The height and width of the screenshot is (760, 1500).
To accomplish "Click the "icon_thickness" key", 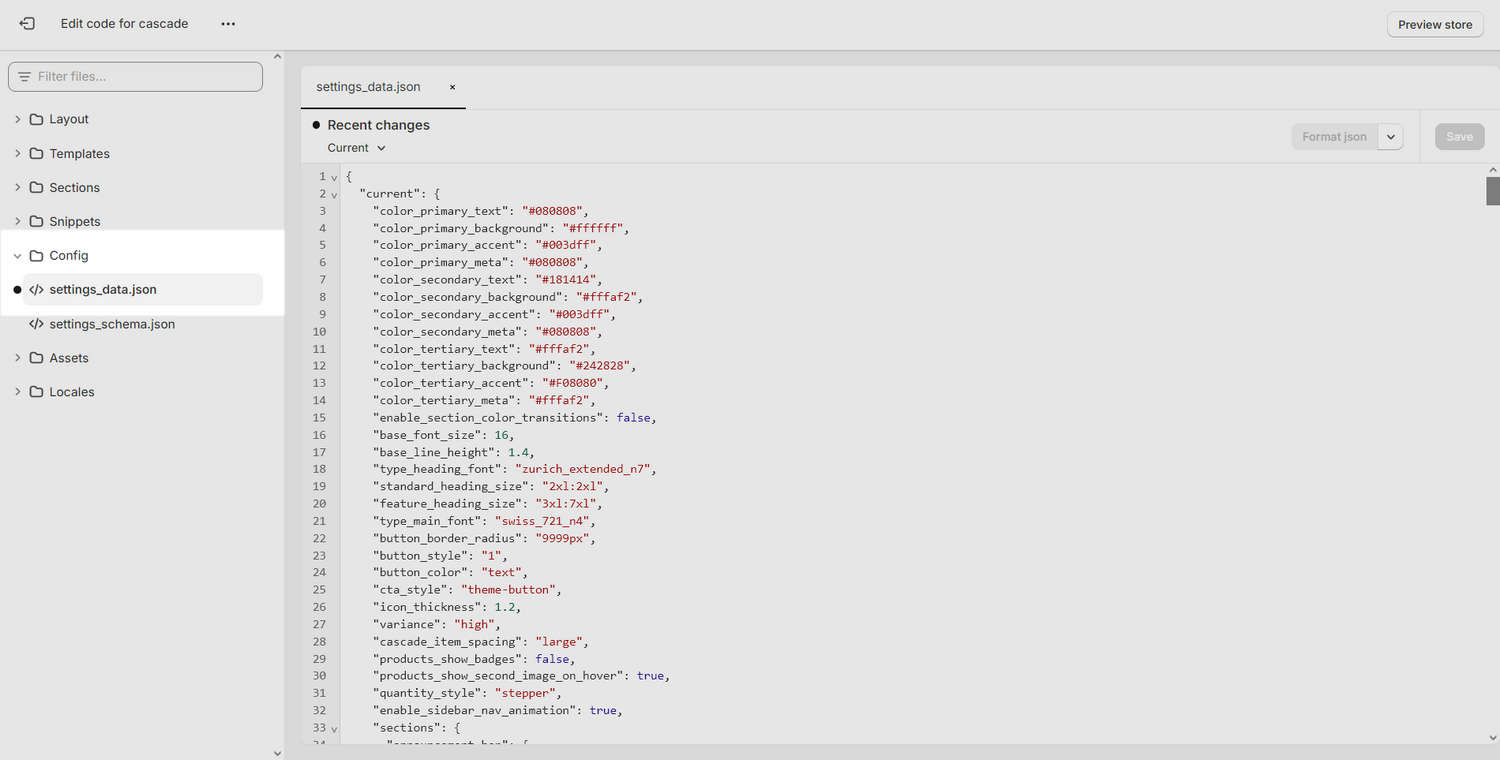I will tap(428, 607).
